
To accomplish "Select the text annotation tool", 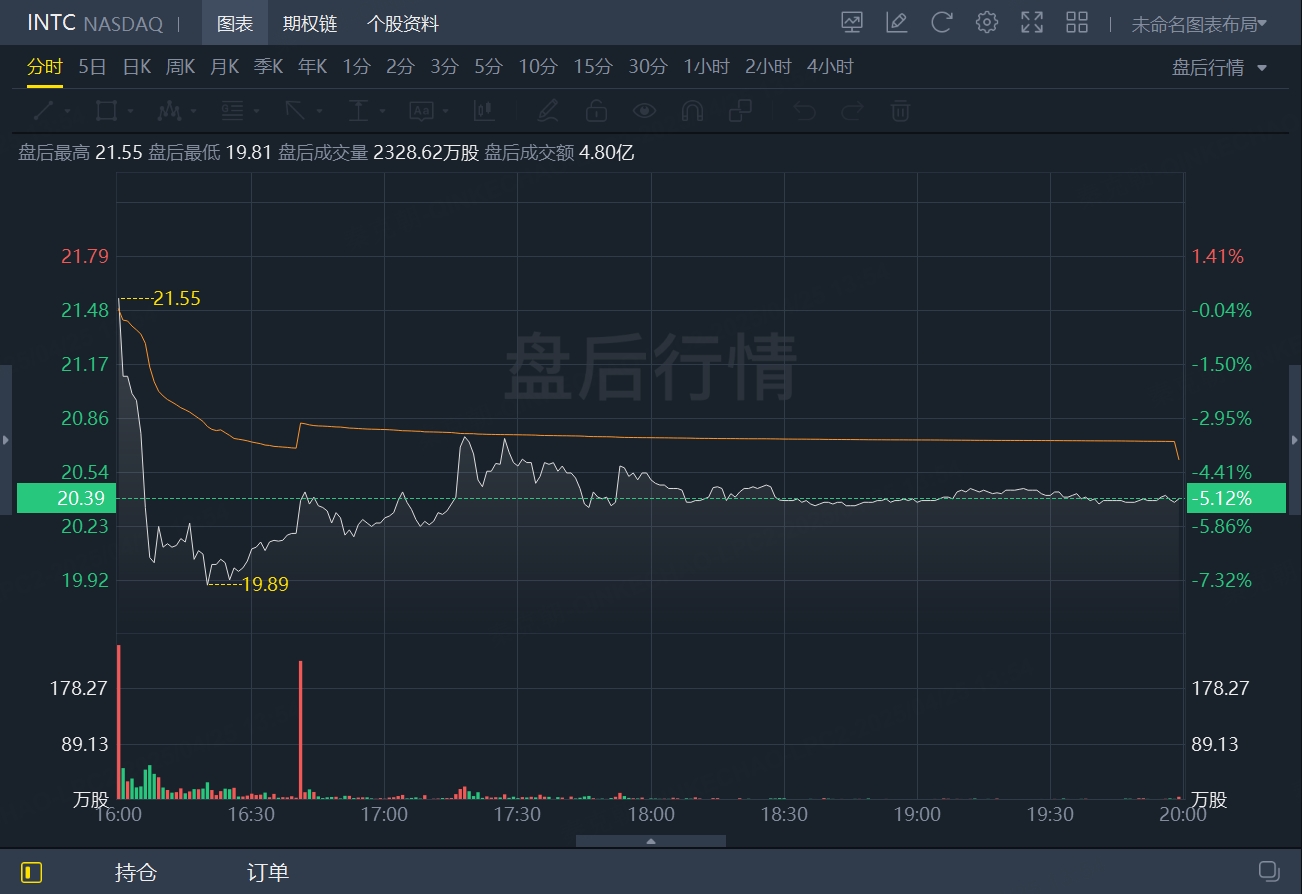I will [x=421, y=110].
